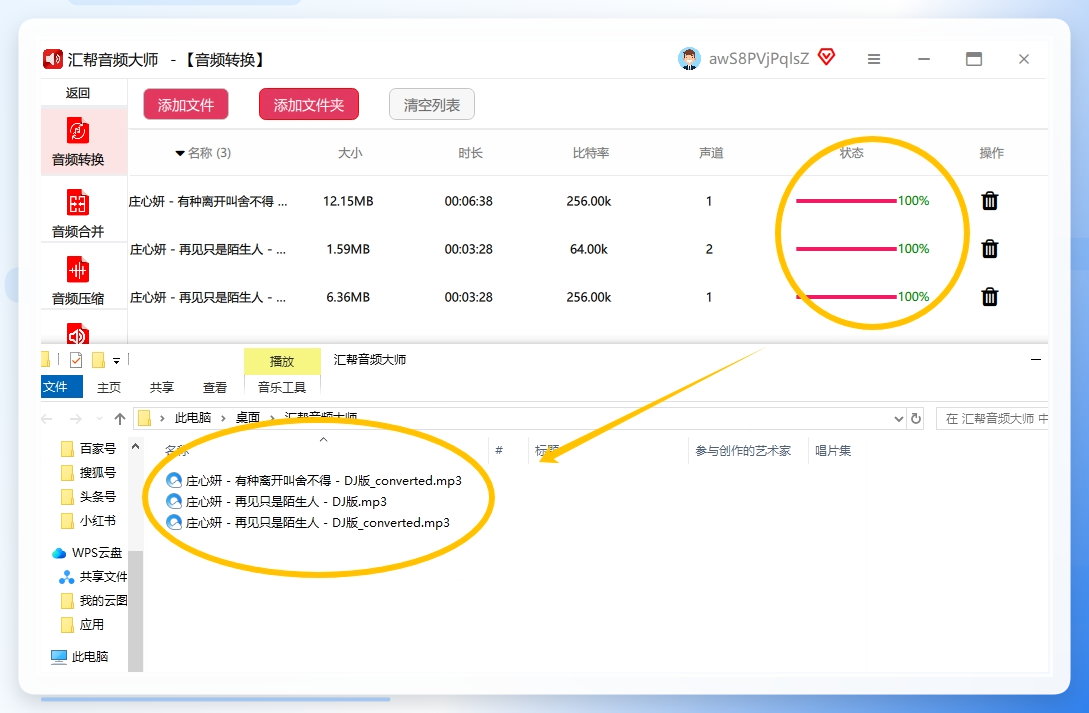This screenshot has height=713, width=1089.
Task: Expand the address bar history dropdown
Action: point(899,419)
